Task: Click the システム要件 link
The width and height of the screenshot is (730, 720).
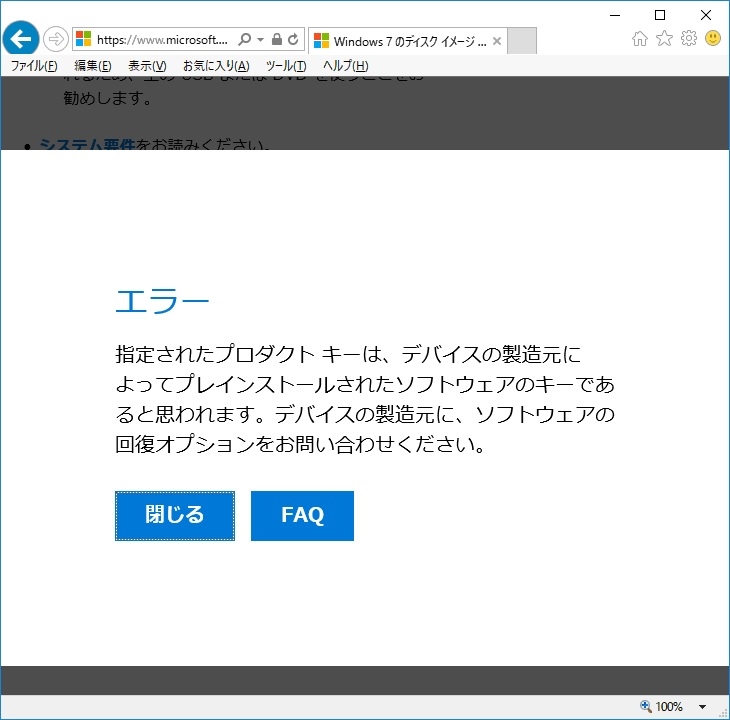Action: [87, 144]
